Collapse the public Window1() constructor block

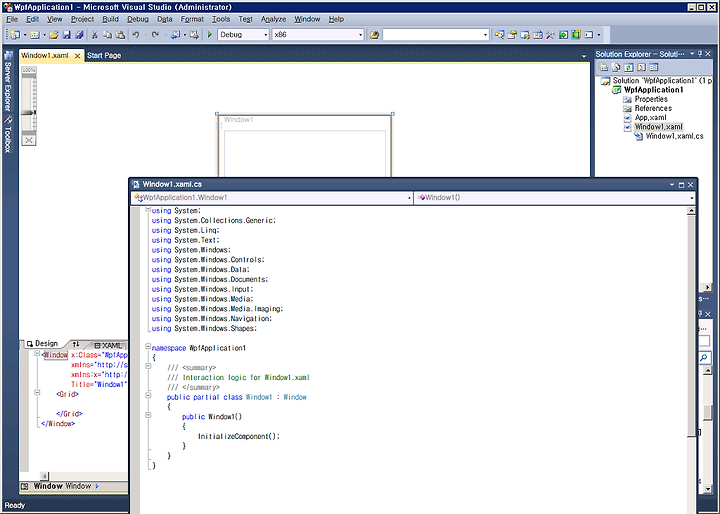coord(148,415)
